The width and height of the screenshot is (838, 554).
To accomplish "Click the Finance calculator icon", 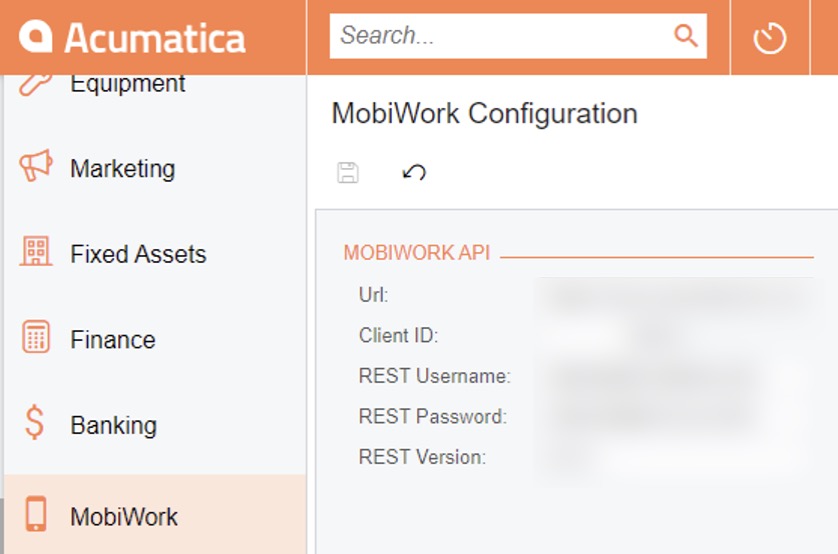I will (x=36, y=338).
